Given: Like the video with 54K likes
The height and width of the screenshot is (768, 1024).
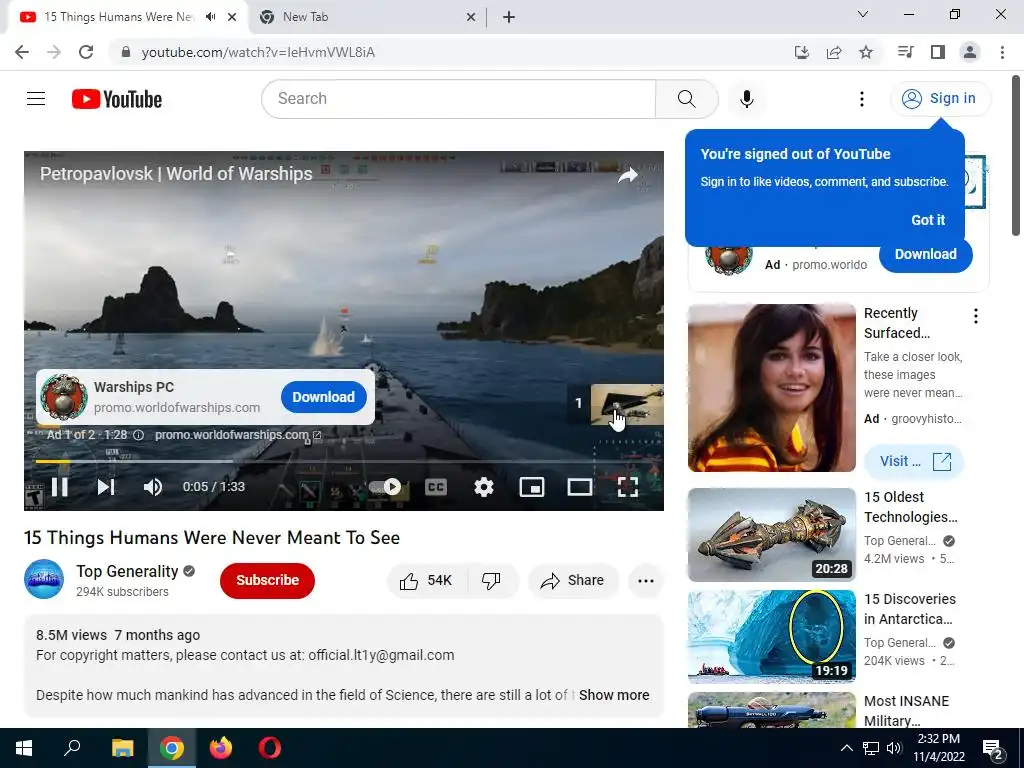Looking at the screenshot, I should click(426, 581).
